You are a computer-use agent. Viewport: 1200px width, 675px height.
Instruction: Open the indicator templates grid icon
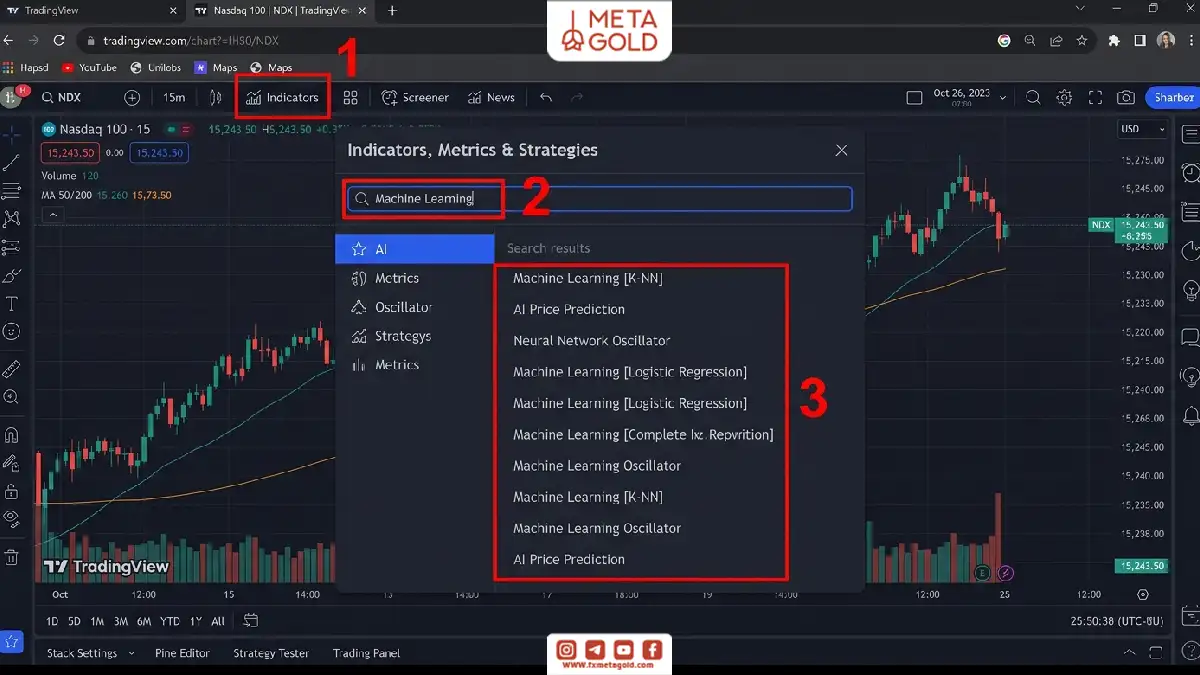350,97
